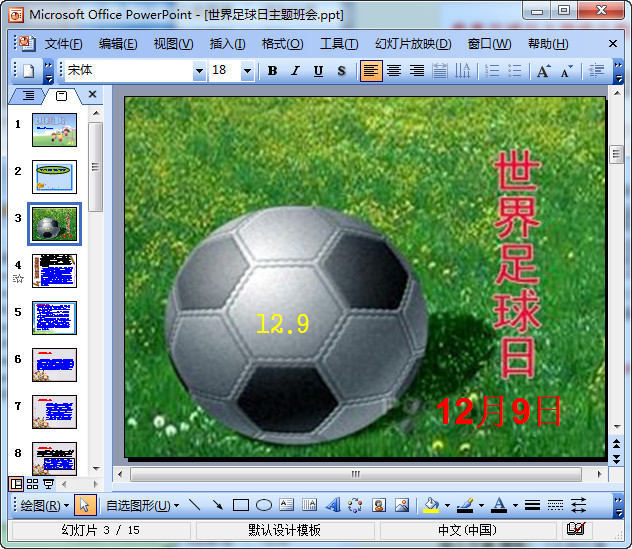Screen dimensions: 632x549
Task: Insert Diagram or Organization Chart
Action: point(355,505)
